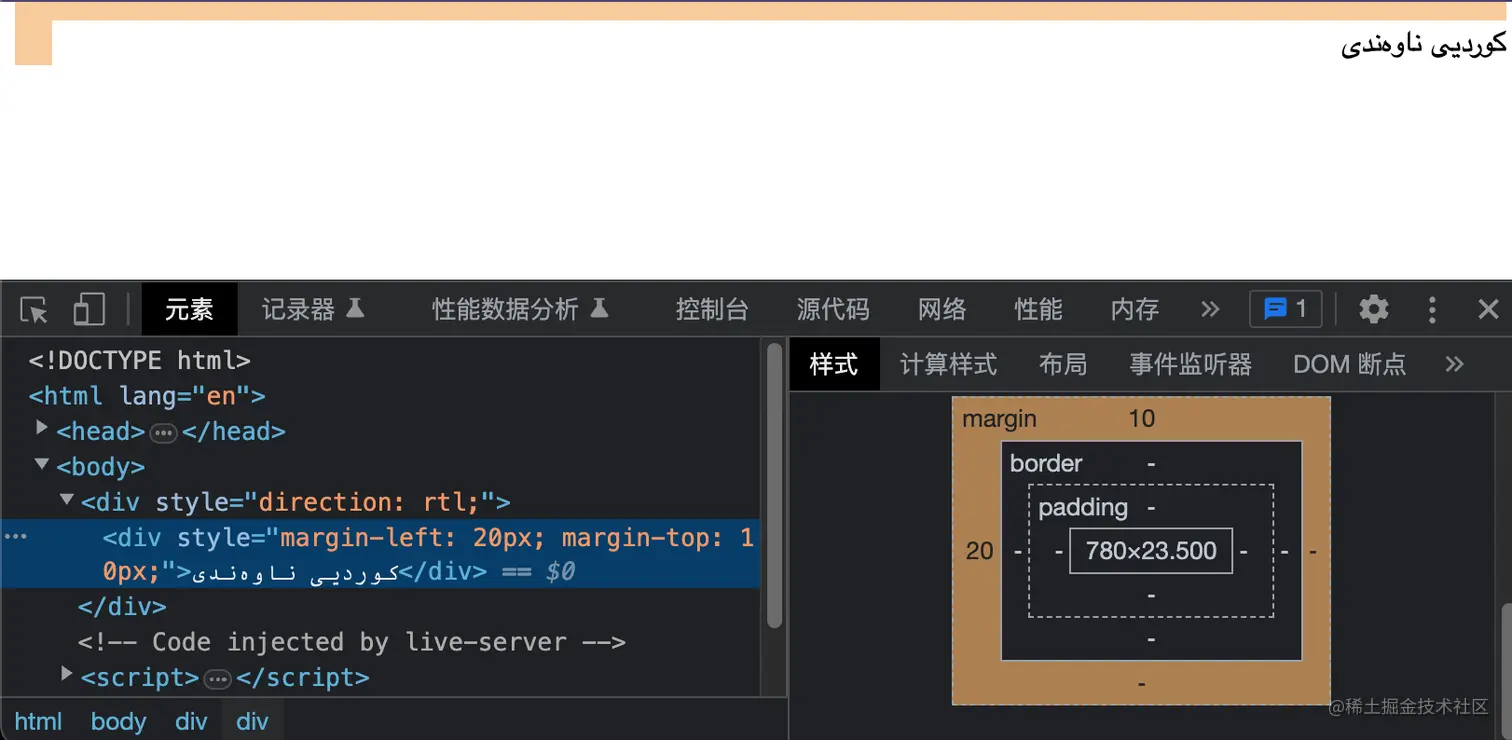Image resolution: width=1512 pixels, height=740 pixels.
Task: Open the 网络 tab
Action: (x=942, y=309)
